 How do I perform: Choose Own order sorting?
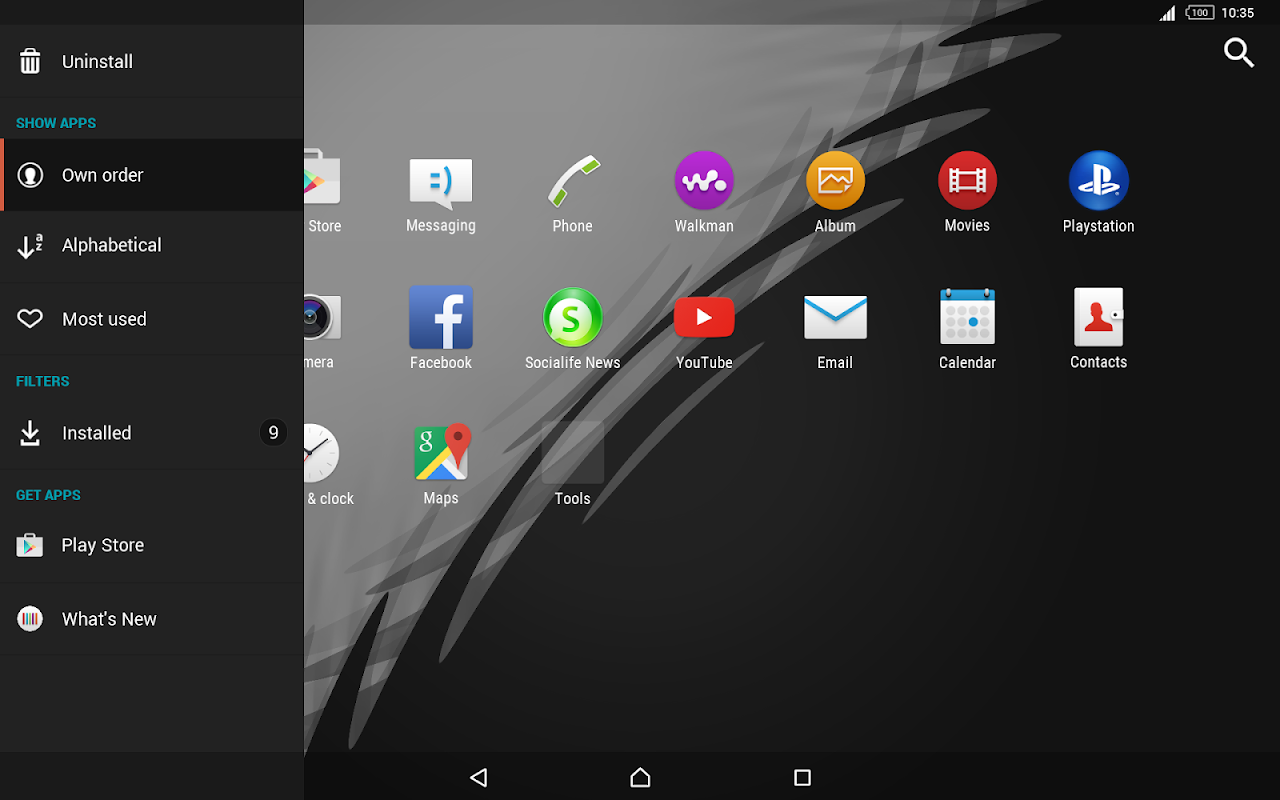coord(152,175)
